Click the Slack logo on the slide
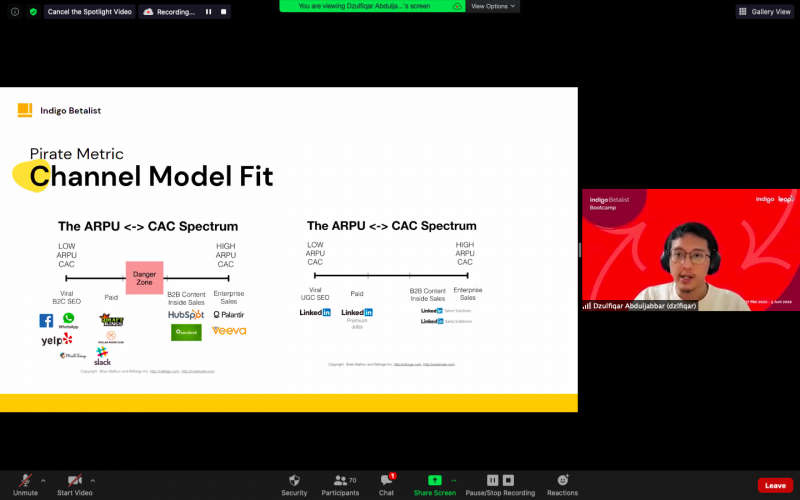 102,356
